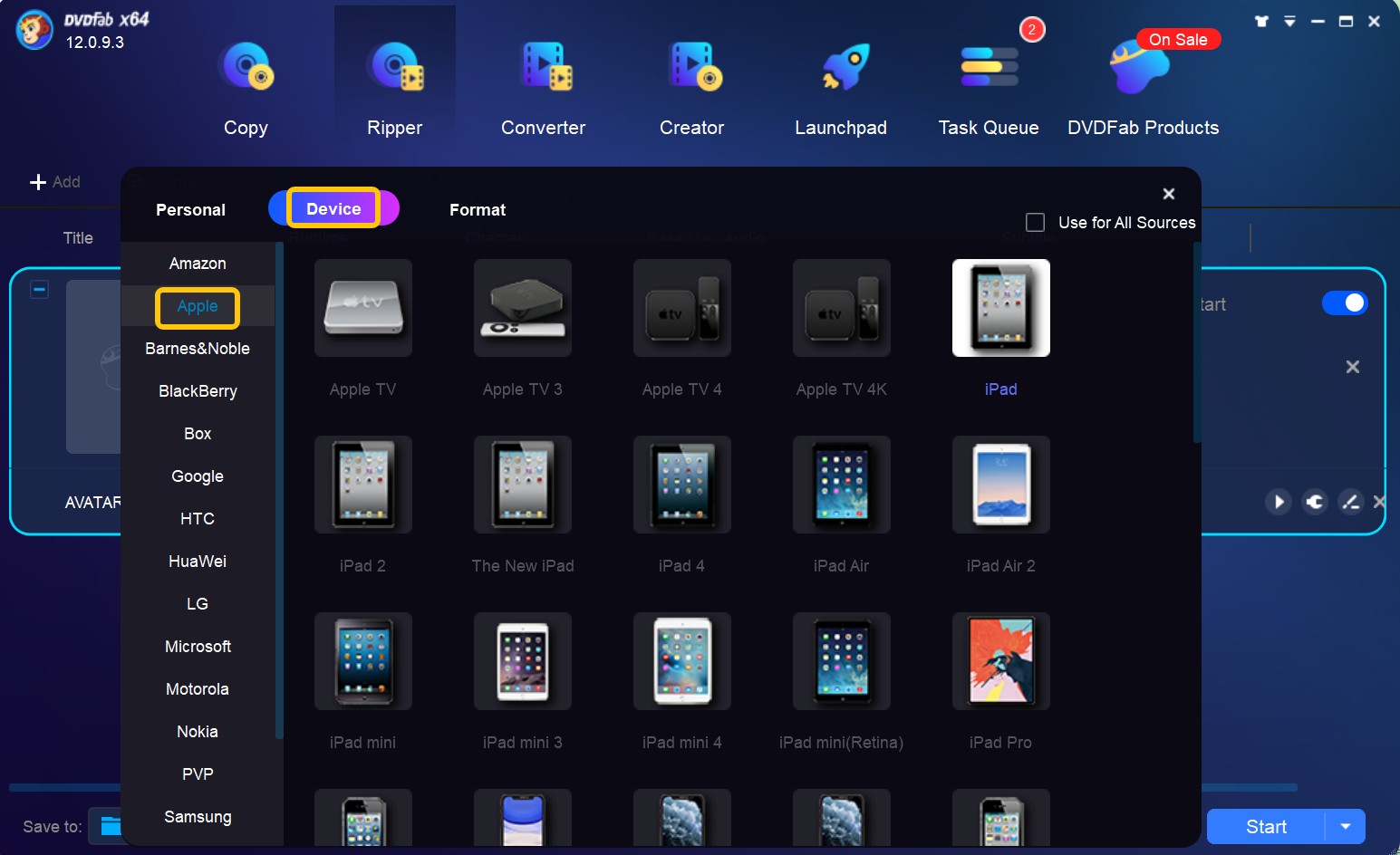Click the DVDFab monkey logo
Viewport: 1400px width, 855px height.
pos(34,31)
